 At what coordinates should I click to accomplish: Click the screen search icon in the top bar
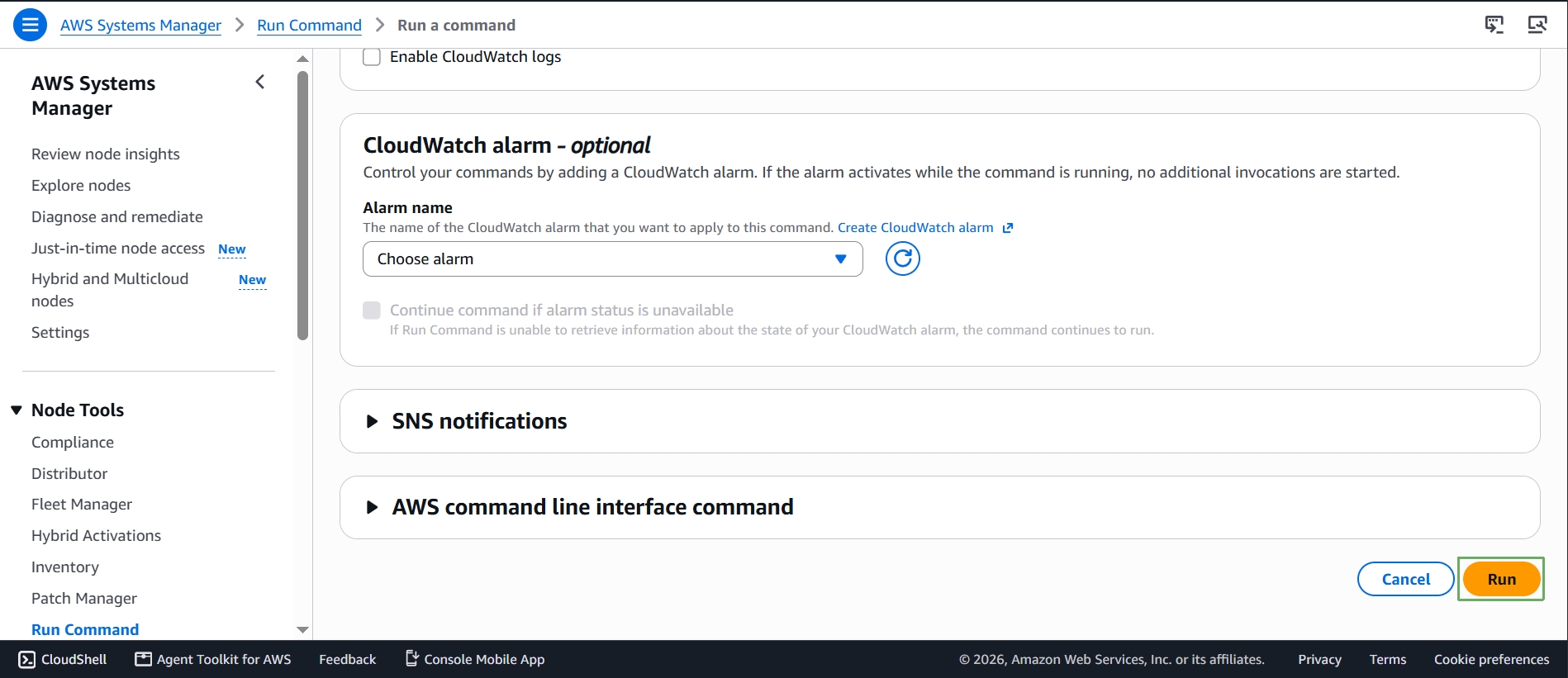[1537, 25]
